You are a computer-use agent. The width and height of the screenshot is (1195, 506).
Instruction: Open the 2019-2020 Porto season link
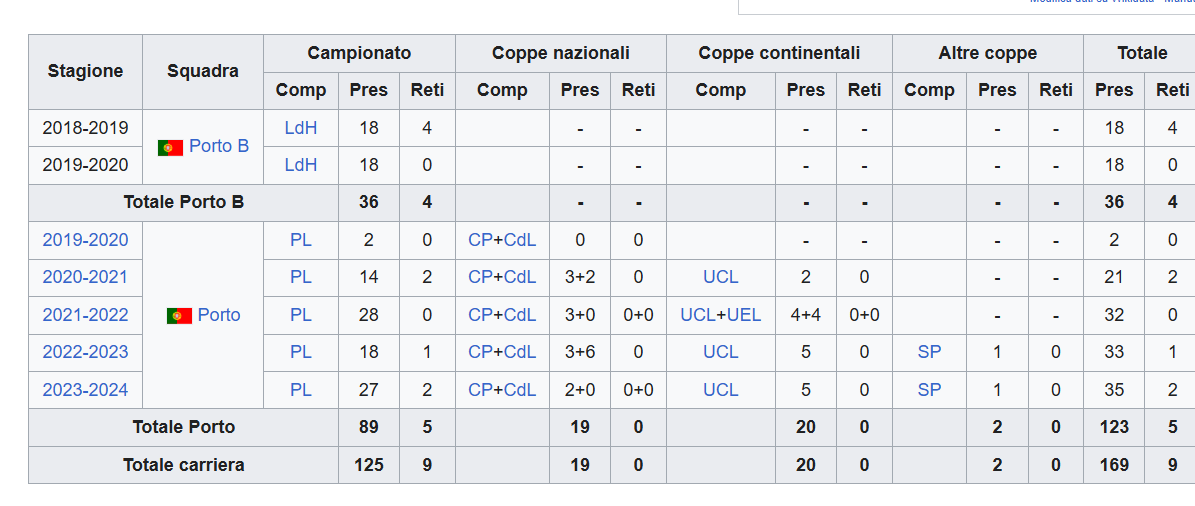[x=85, y=240]
